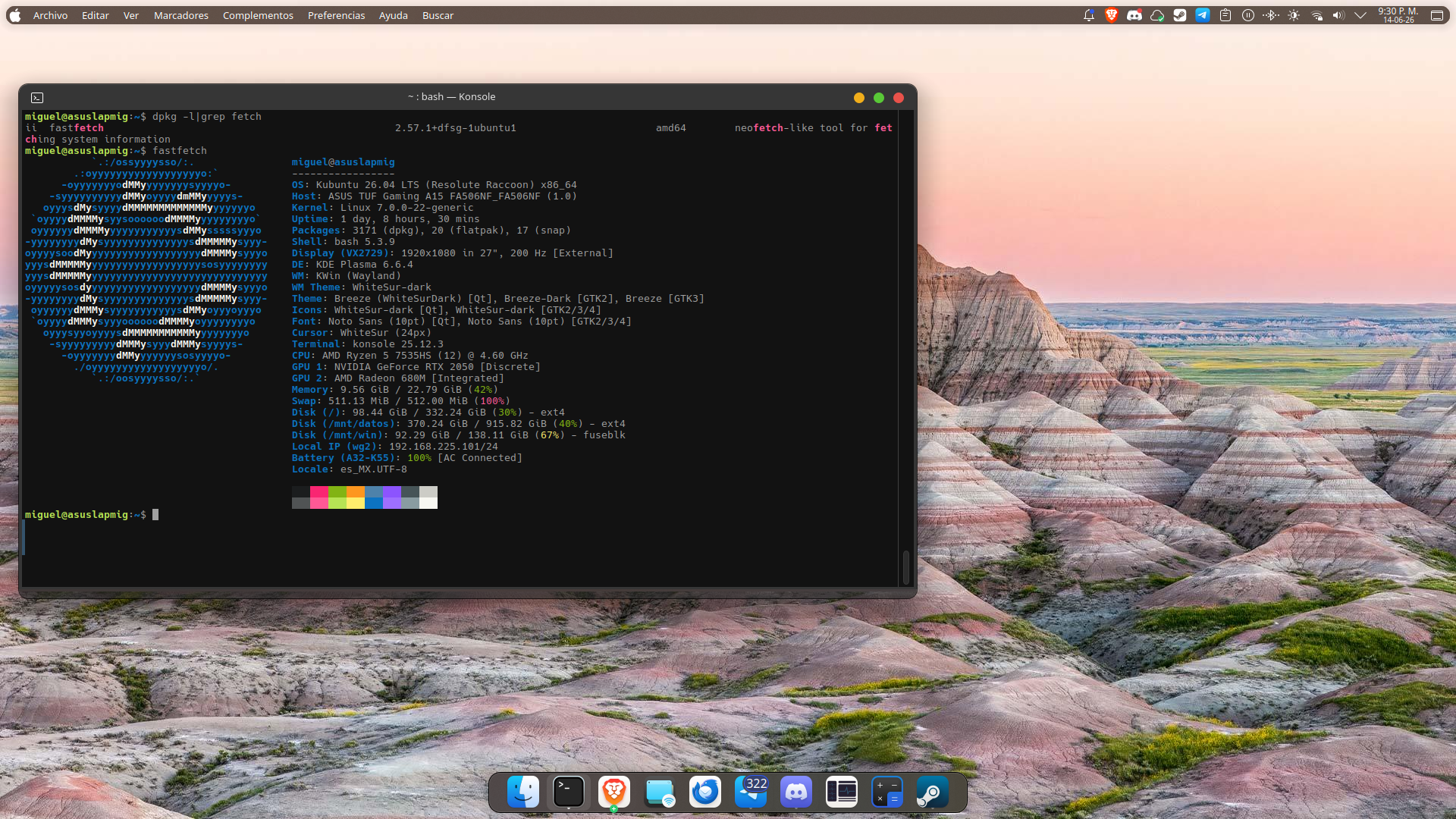
Task: Open the Wi-Fi network tray icon
Action: [1316, 15]
